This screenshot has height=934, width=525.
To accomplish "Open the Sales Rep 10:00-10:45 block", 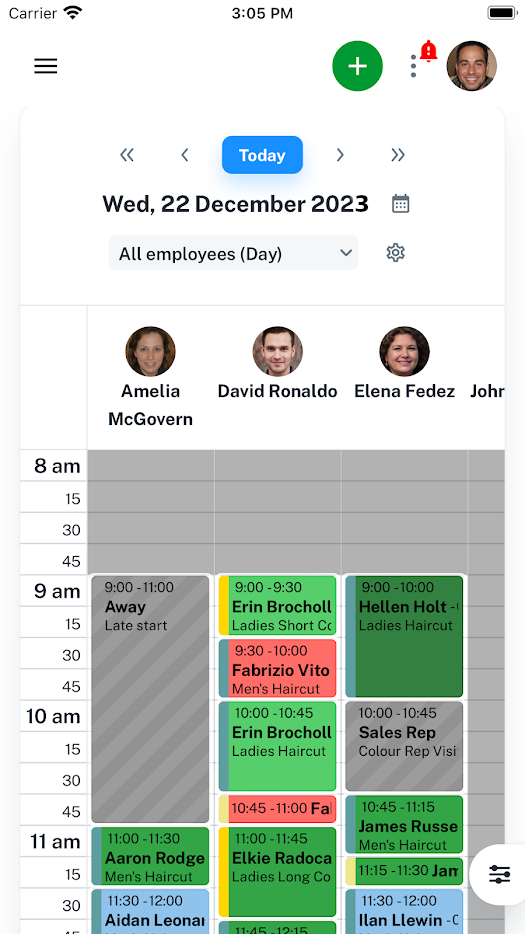I will coord(404,746).
